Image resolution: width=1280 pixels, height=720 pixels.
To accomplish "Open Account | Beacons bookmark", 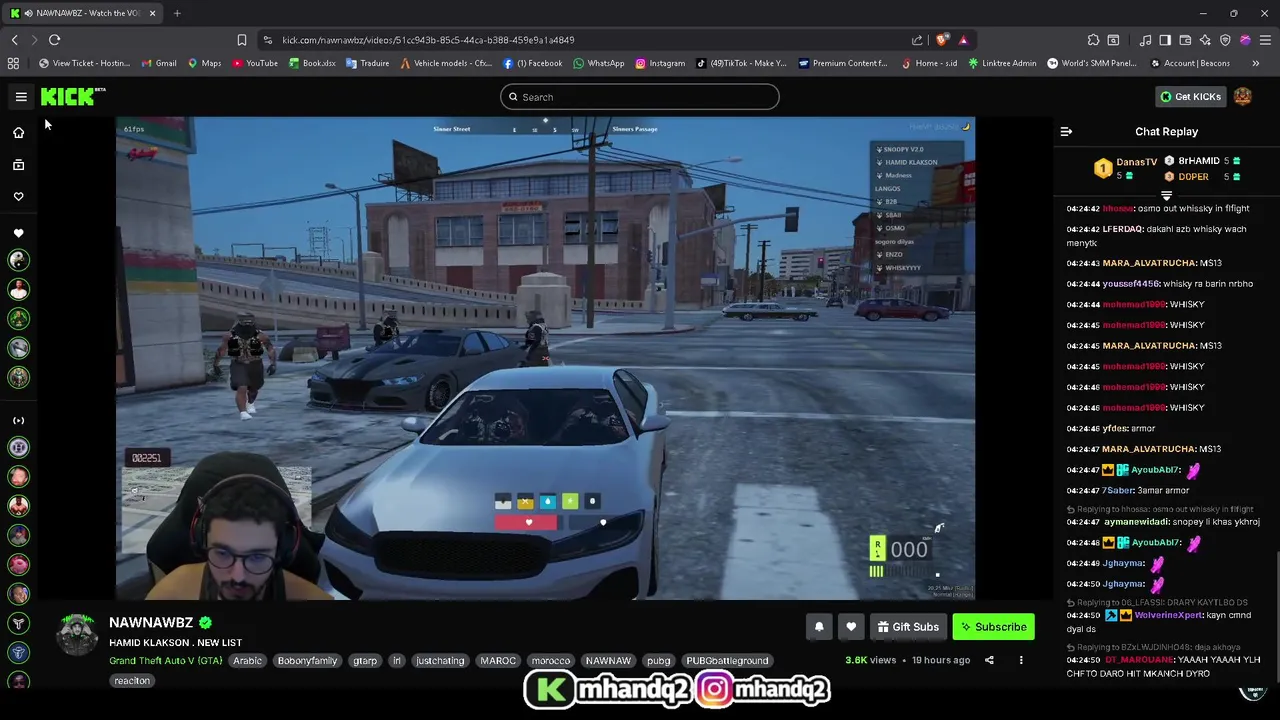I will click(1189, 63).
